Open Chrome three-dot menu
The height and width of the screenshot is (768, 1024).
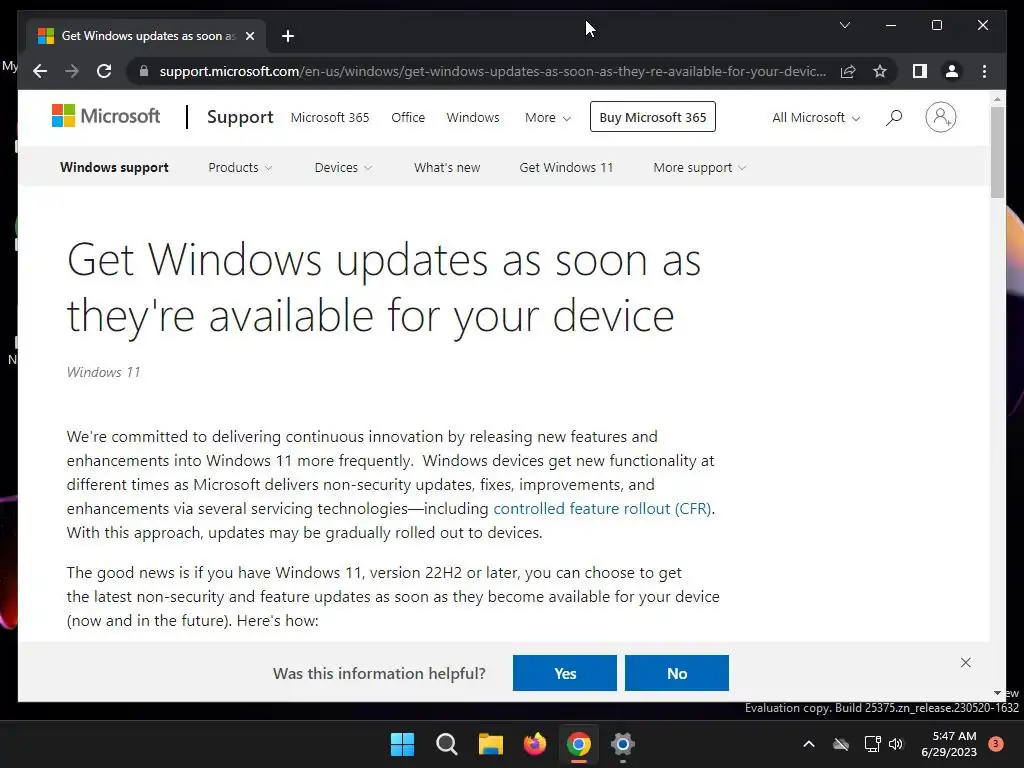(x=984, y=71)
